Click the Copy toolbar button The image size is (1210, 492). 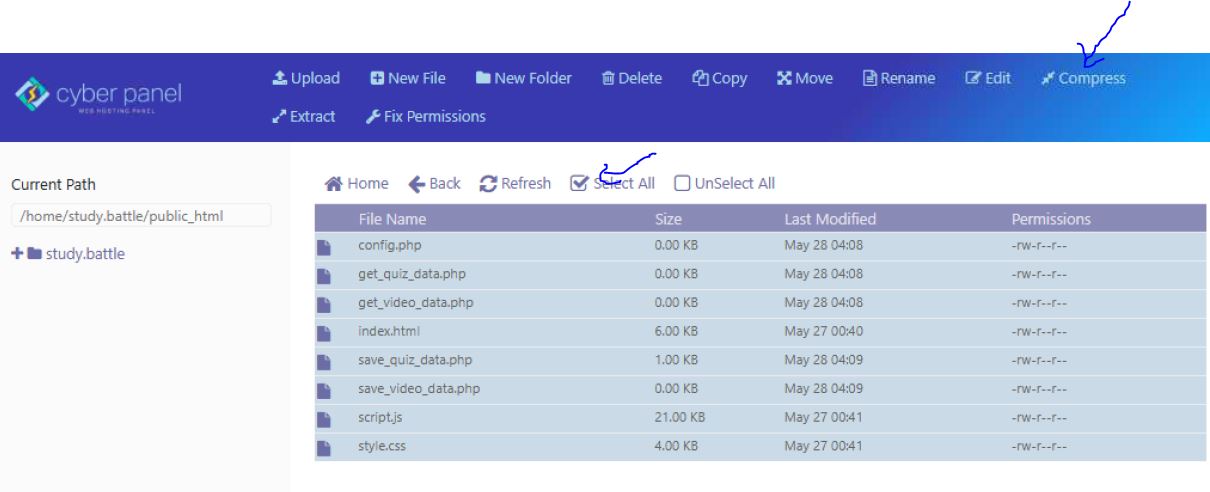click(x=720, y=79)
